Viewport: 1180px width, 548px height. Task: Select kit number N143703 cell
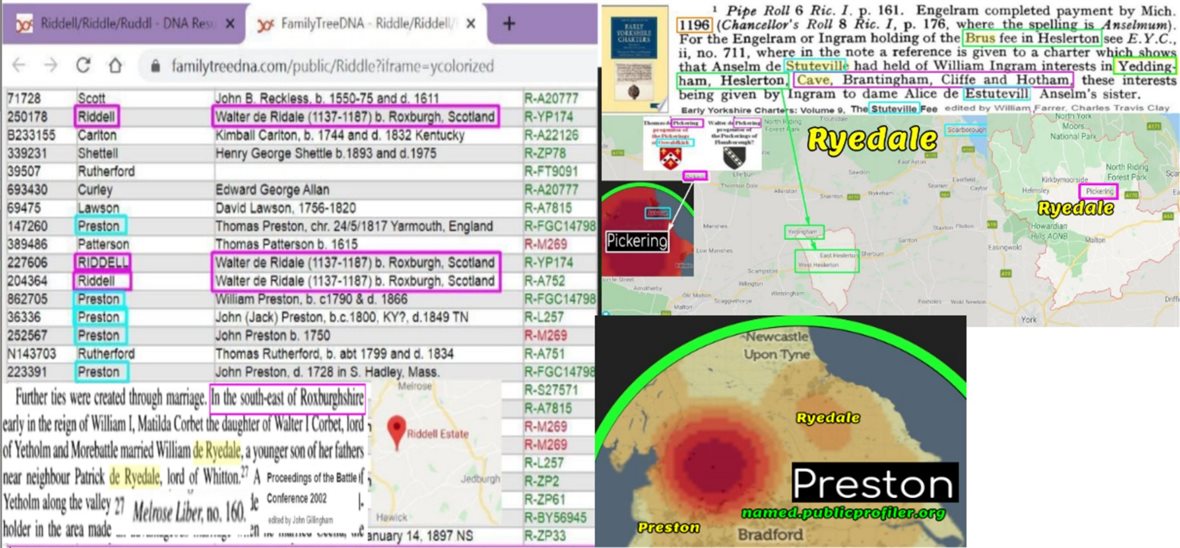tap(32, 353)
